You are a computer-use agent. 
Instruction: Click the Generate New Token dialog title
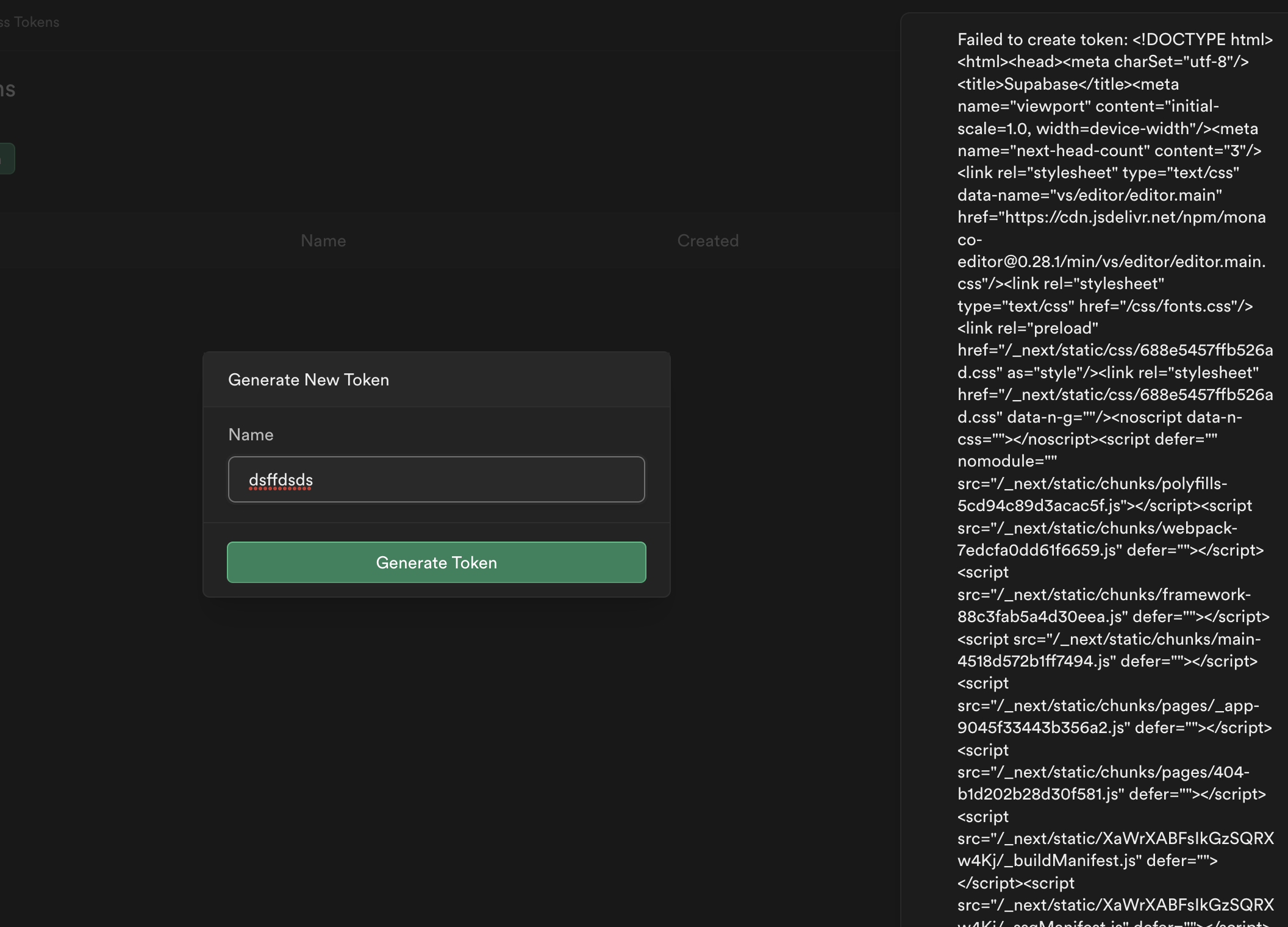pyautogui.click(x=308, y=379)
